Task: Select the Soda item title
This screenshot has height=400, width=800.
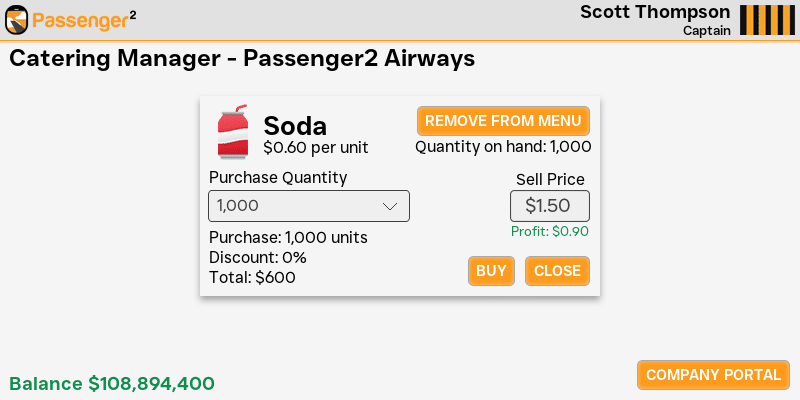Action: (x=295, y=126)
